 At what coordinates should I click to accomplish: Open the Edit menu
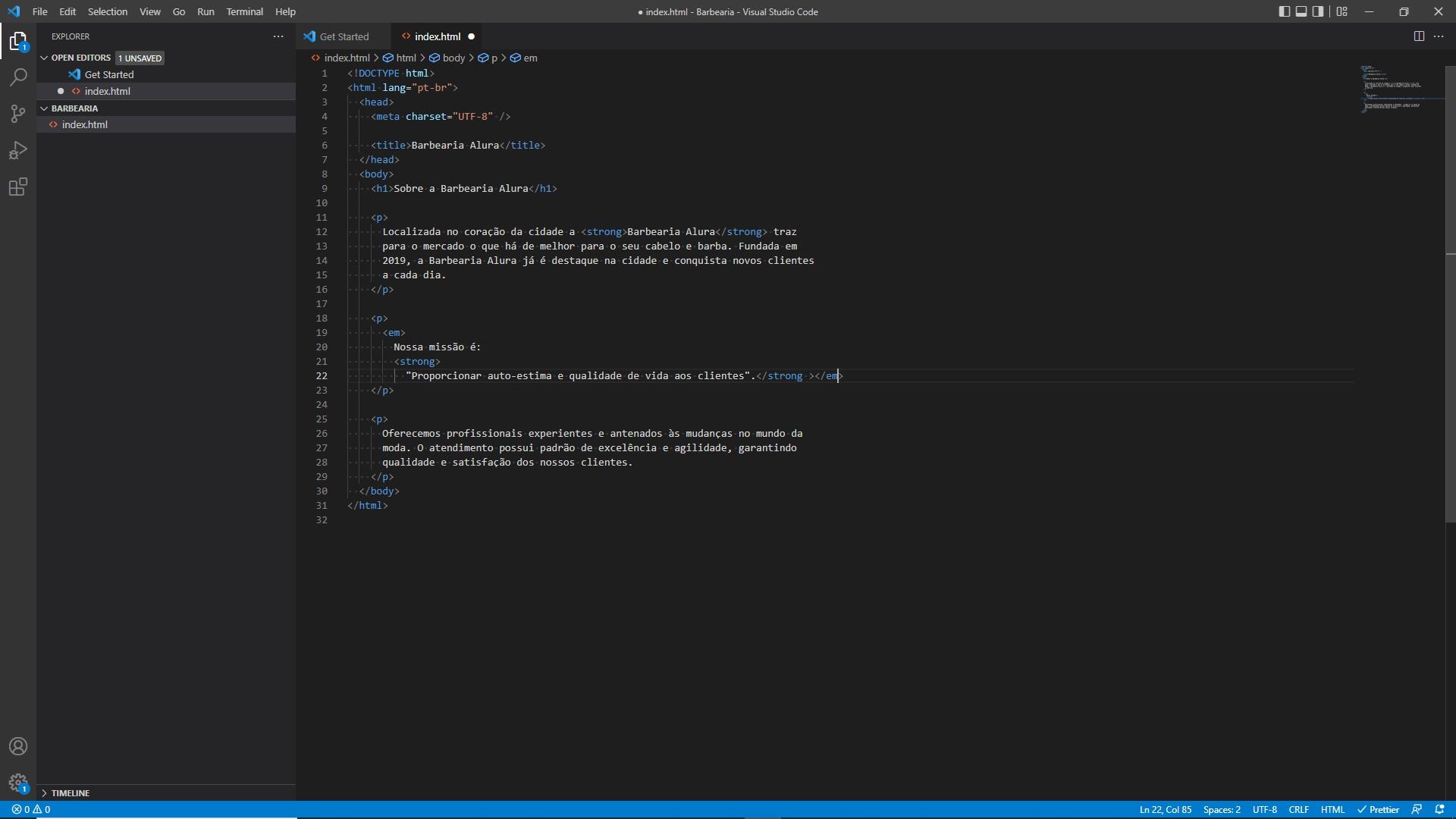67,11
